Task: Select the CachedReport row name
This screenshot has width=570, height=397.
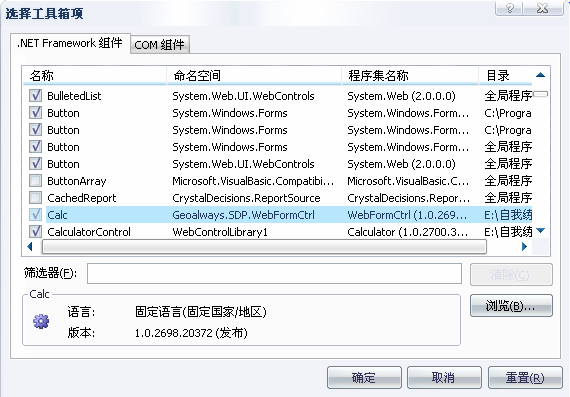Action: tap(82, 198)
